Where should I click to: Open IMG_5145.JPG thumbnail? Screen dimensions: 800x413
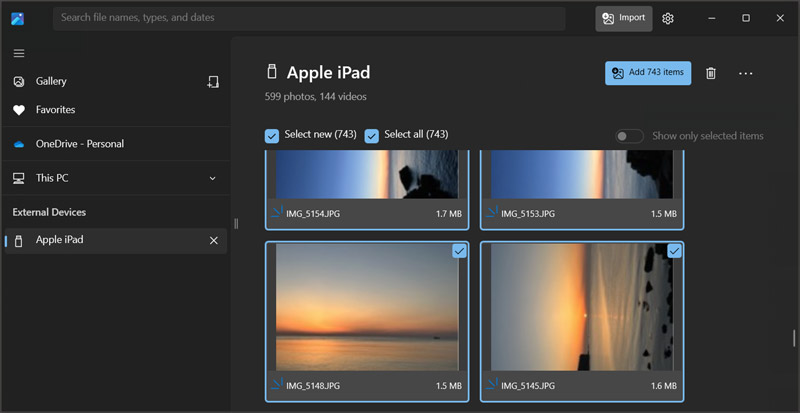tap(582, 307)
